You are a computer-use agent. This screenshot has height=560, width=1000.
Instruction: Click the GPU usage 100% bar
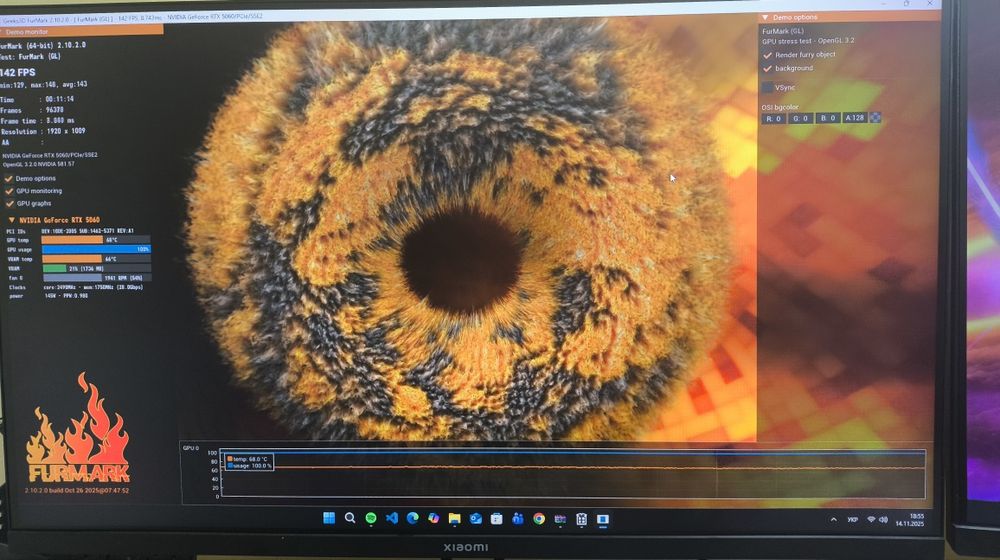[x=96, y=249]
